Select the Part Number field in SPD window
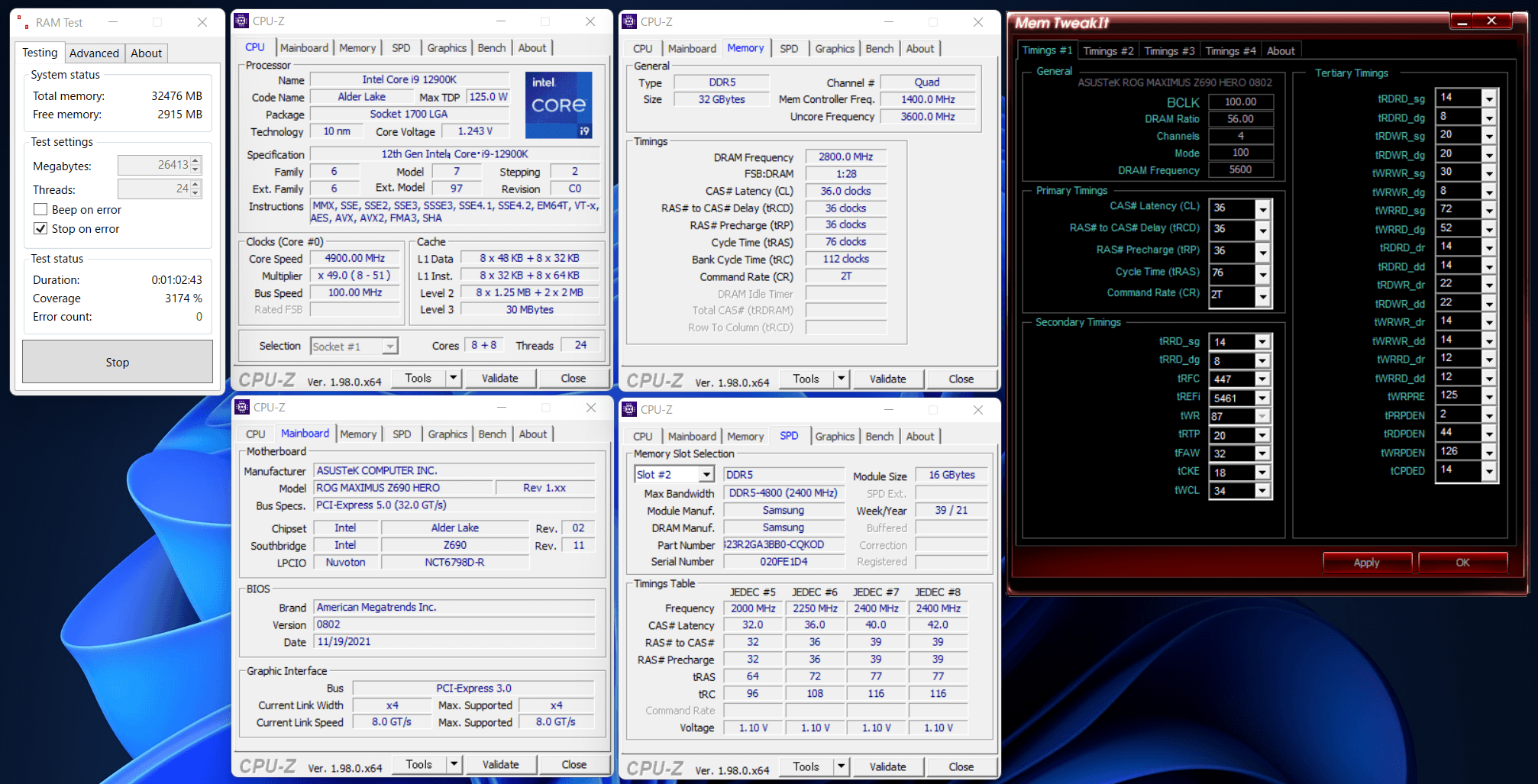This screenshot has width=1538, height=784. 784,545
